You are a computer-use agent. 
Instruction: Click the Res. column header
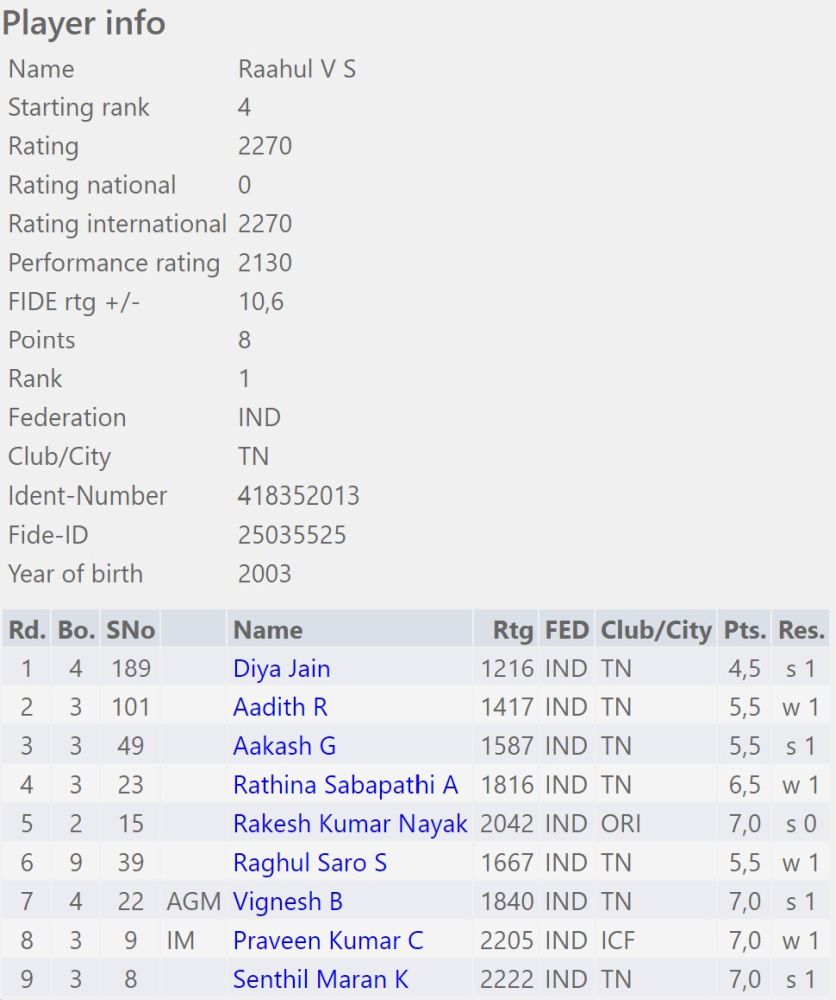pos(801,630)
